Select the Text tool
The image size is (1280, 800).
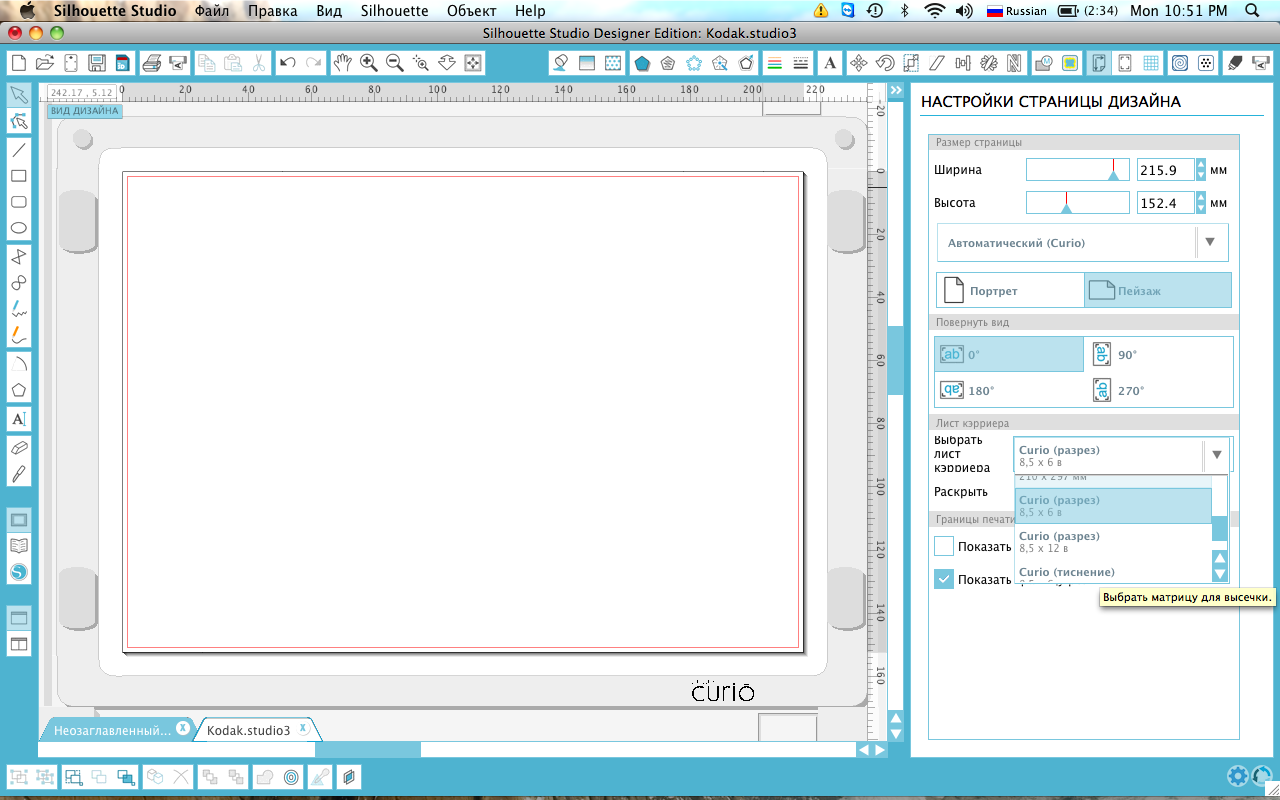point(18,418)
